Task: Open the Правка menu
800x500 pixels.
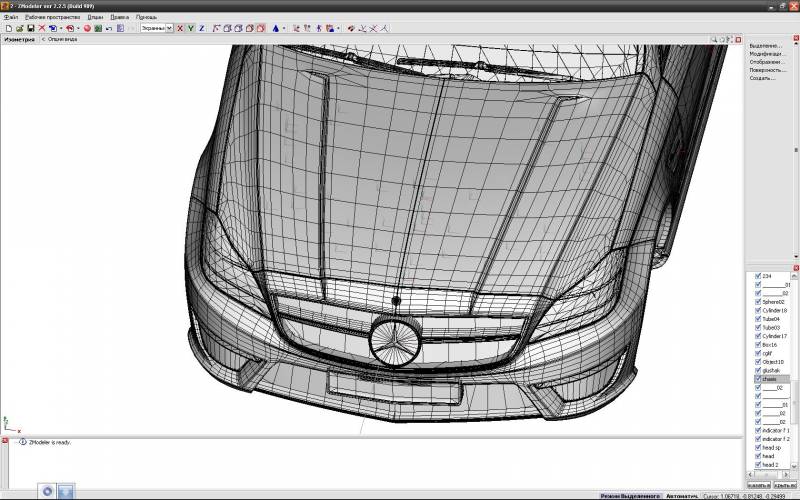Action: coord(119,17)
